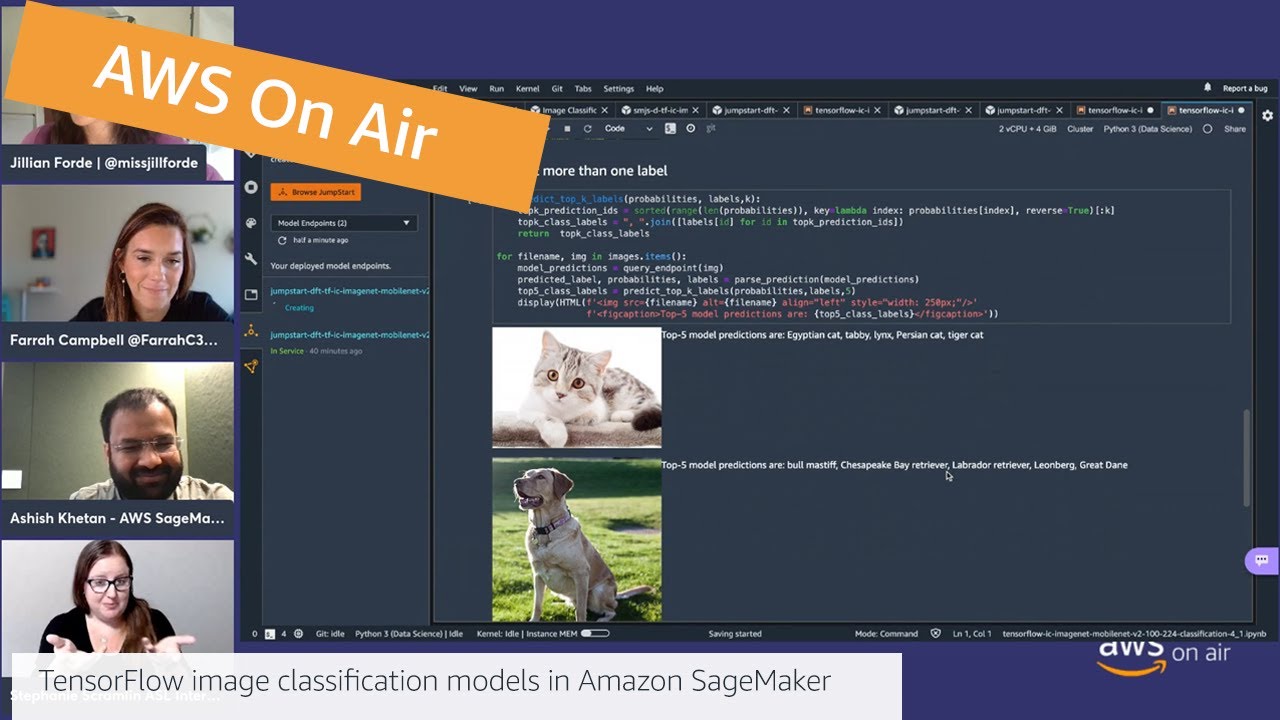Click the shield icon in status bar

[936, 633]
